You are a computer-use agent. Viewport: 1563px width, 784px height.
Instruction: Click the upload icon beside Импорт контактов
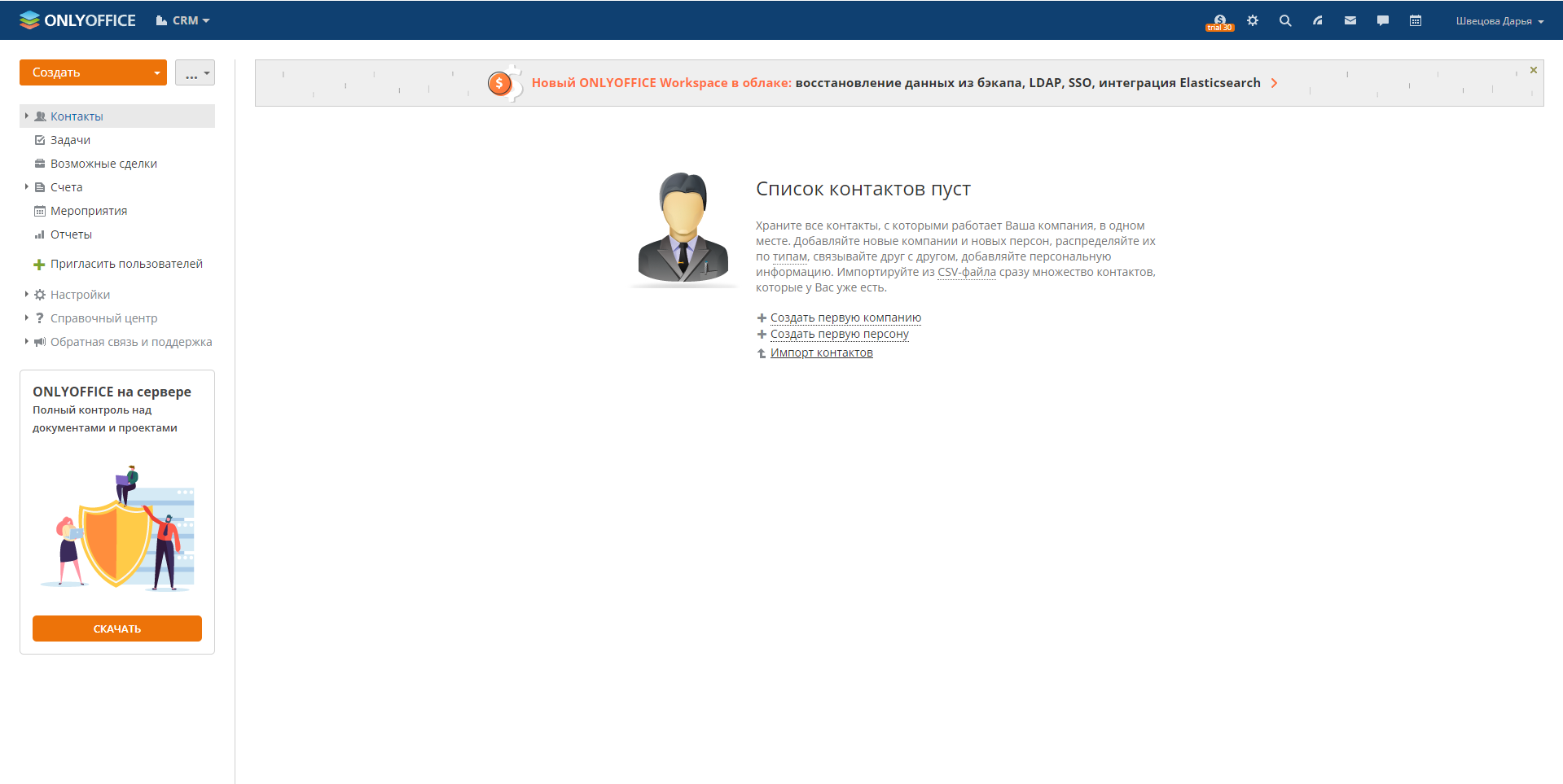[x=762, y=353]
